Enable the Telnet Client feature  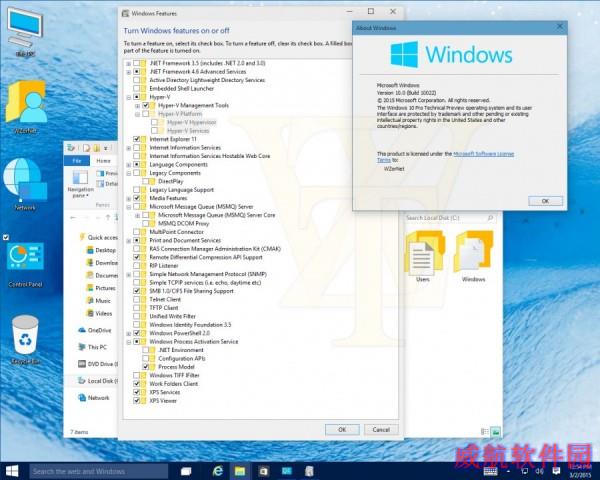[136, 299]
